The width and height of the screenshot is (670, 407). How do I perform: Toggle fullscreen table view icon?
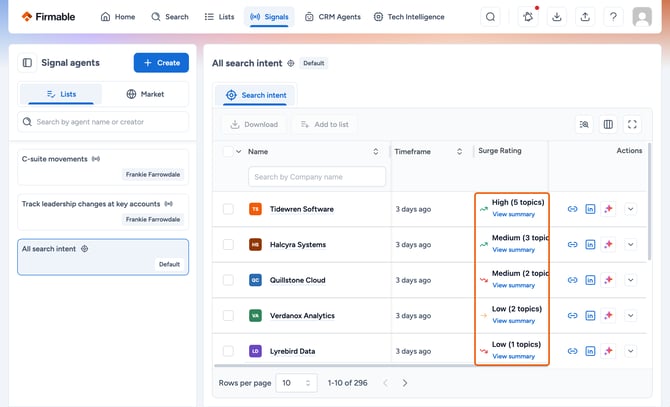[632, 124]
